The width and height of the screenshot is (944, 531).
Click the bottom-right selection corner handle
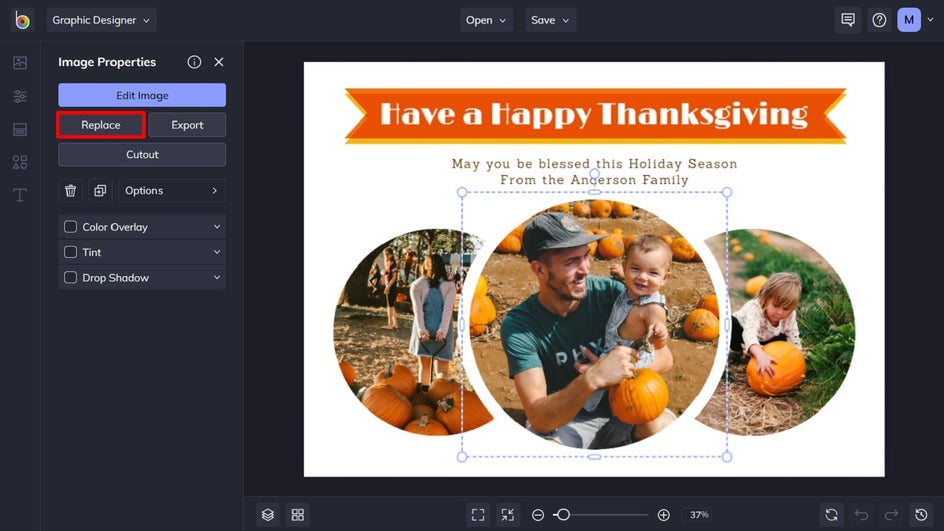[x=727, y=457]
